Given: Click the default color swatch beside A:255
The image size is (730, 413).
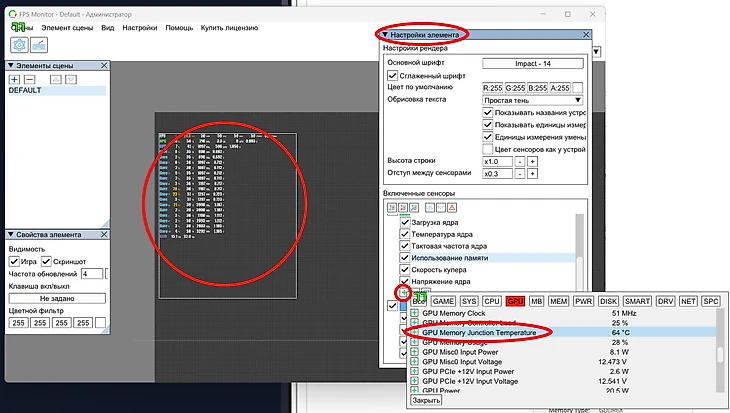Looking at the screenshot, I should (577, 88).
